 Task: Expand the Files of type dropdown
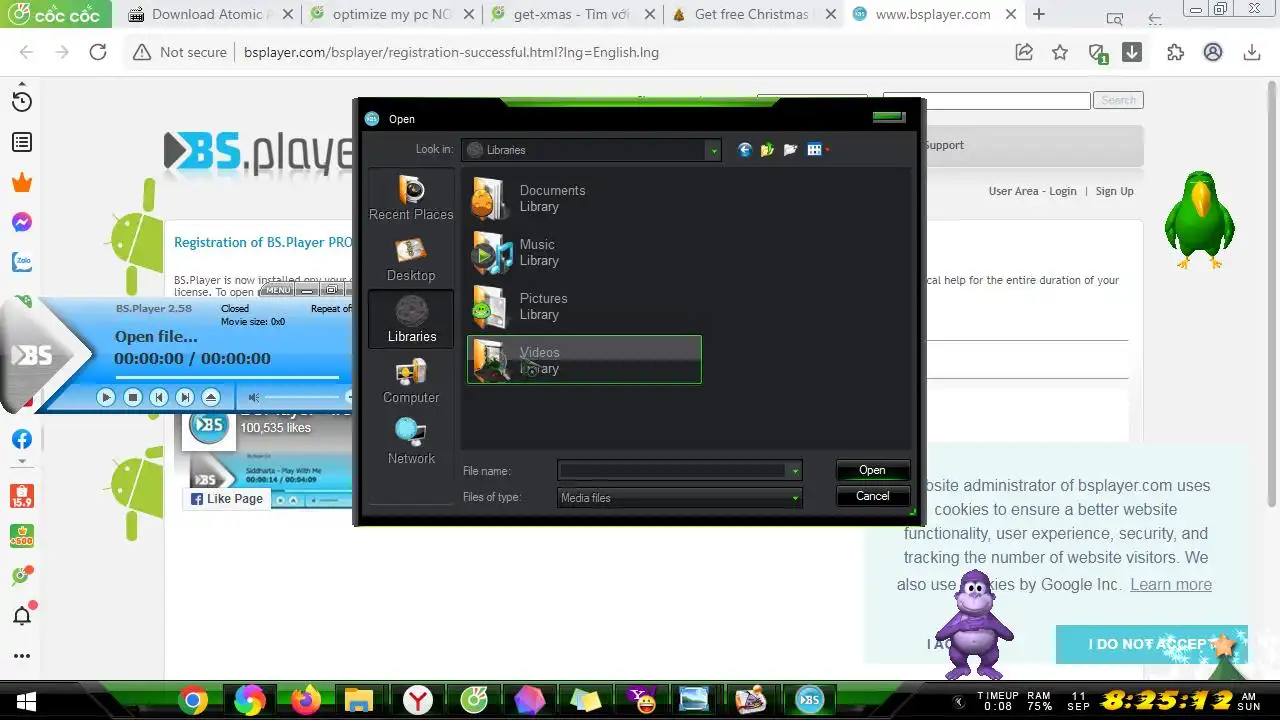click(x=795, y=498)
